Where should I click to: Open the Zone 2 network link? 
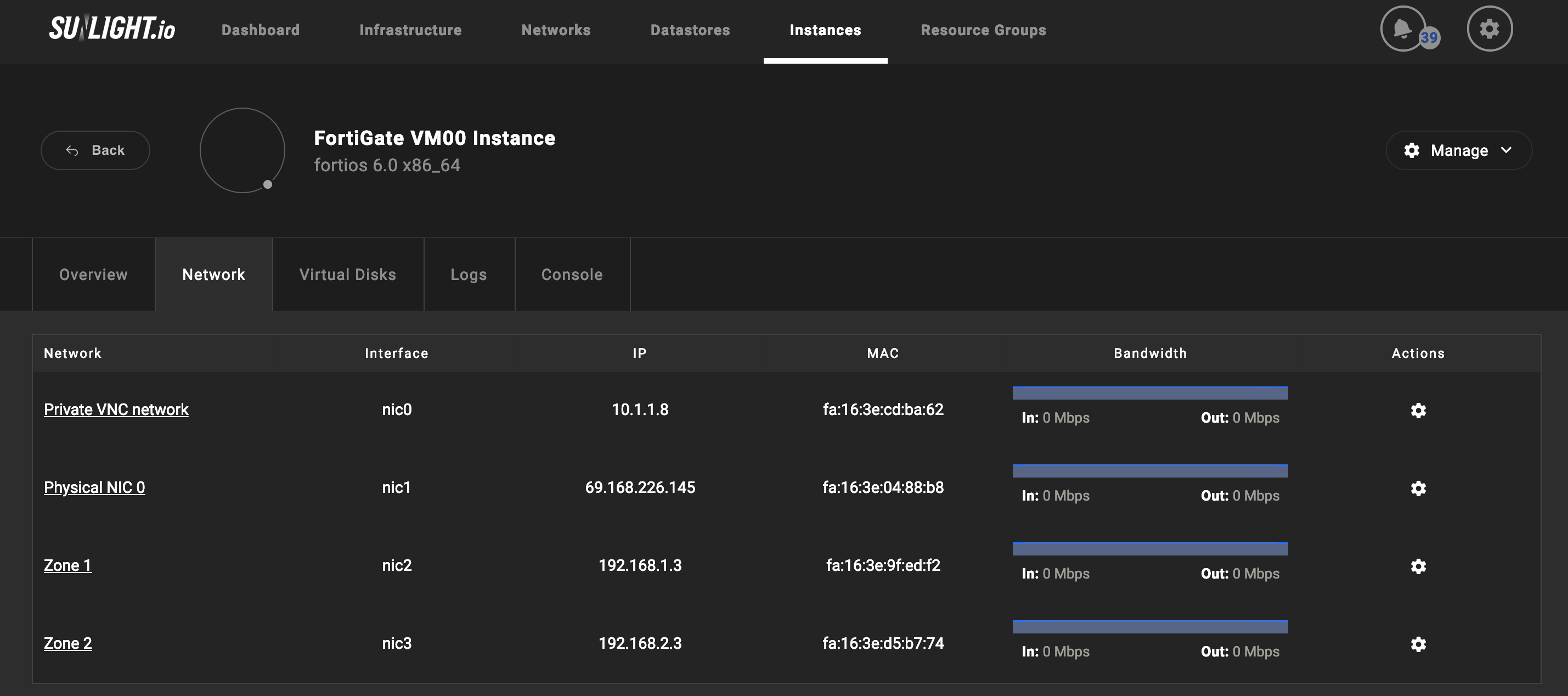coord(67,643)
